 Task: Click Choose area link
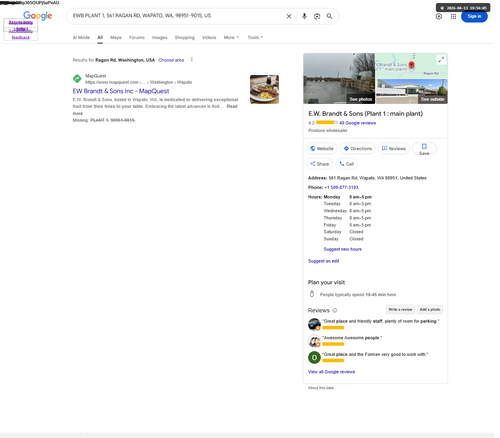pyautogui.click(x=171, y=60)
